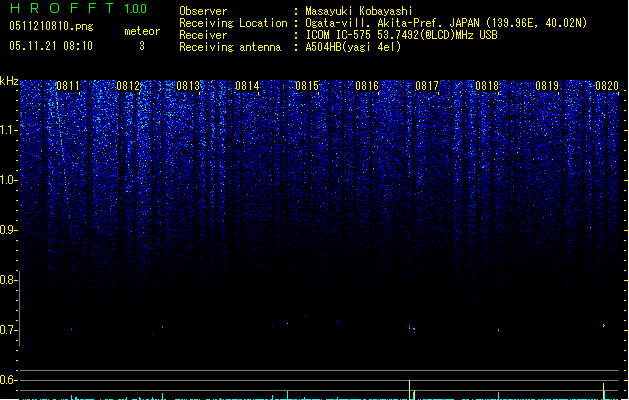
Task: Click the A504HB(yagi 4el) antenna text
Action: point(353,47)
